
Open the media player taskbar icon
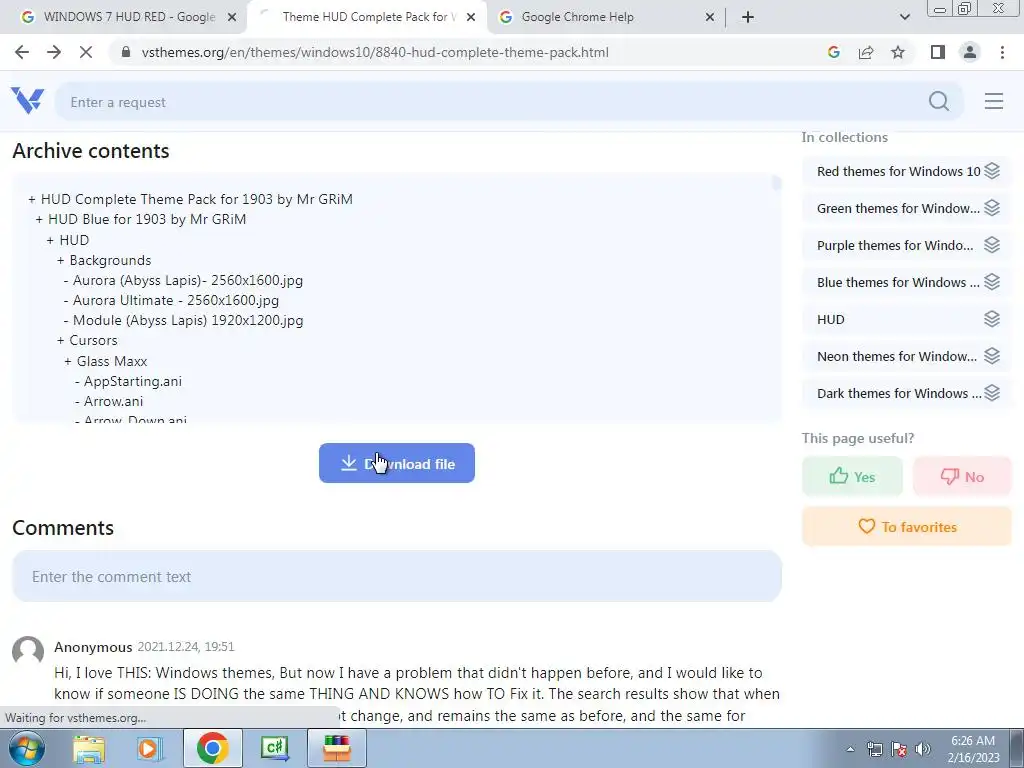pos(149,748)
